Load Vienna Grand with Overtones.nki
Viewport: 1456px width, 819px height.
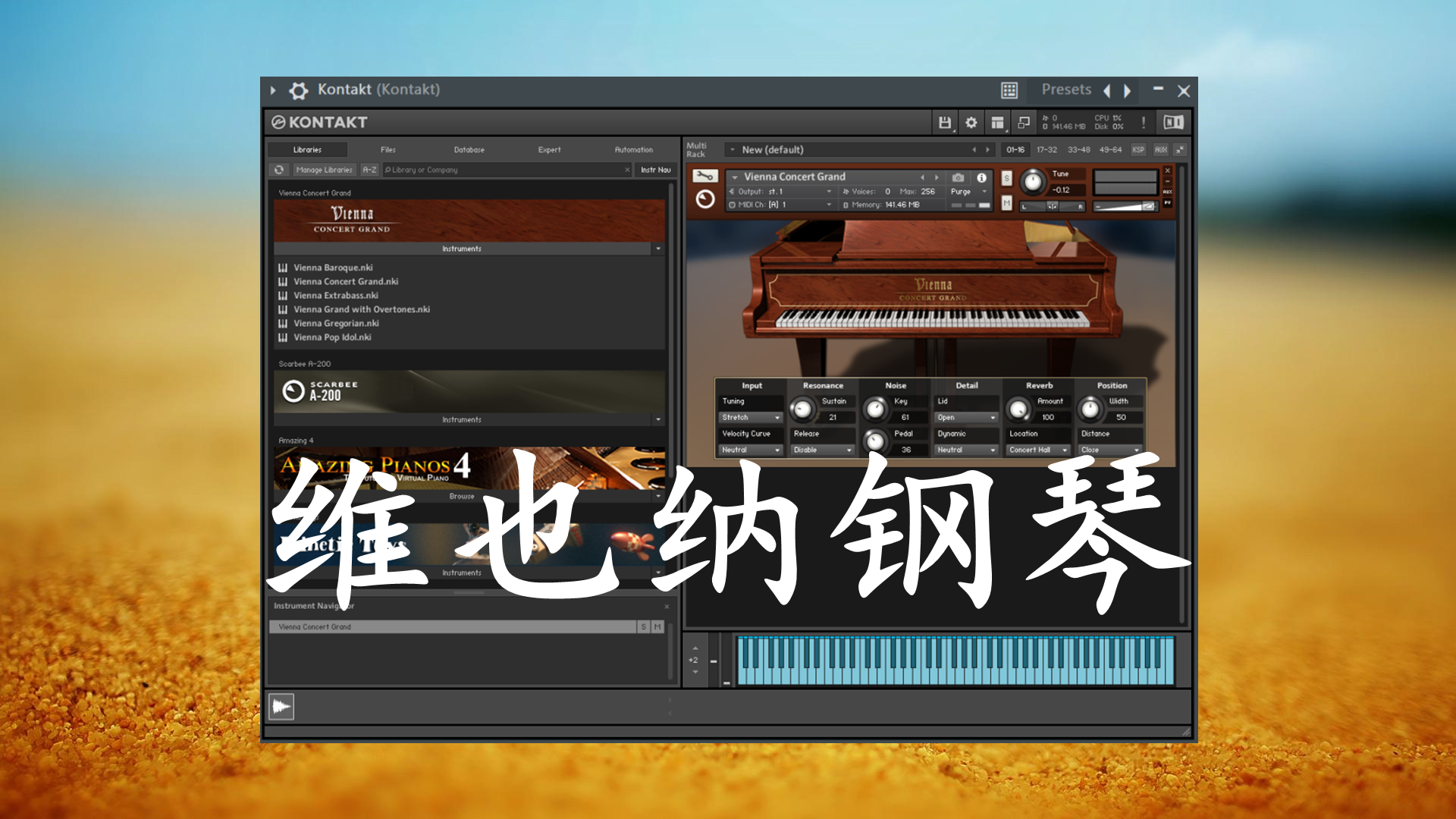coord(362,309)
